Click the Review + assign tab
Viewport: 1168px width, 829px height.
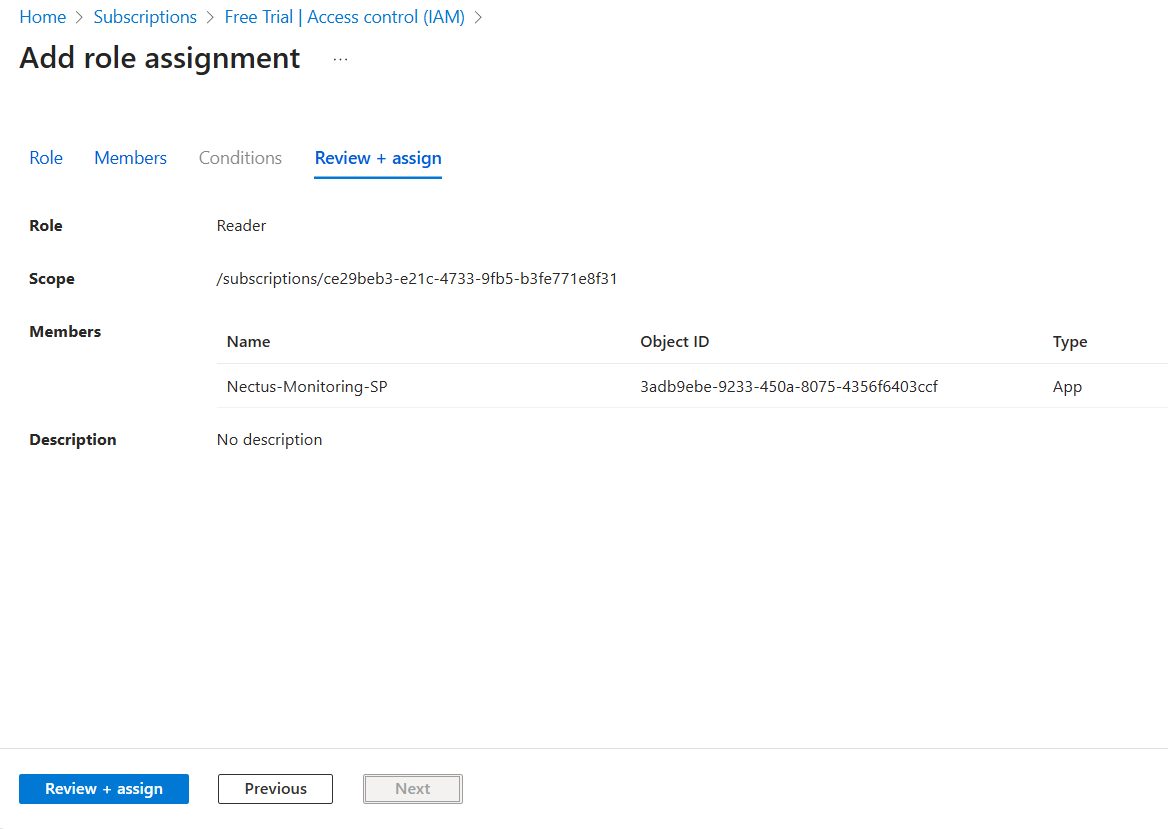[x=378, y=158]
